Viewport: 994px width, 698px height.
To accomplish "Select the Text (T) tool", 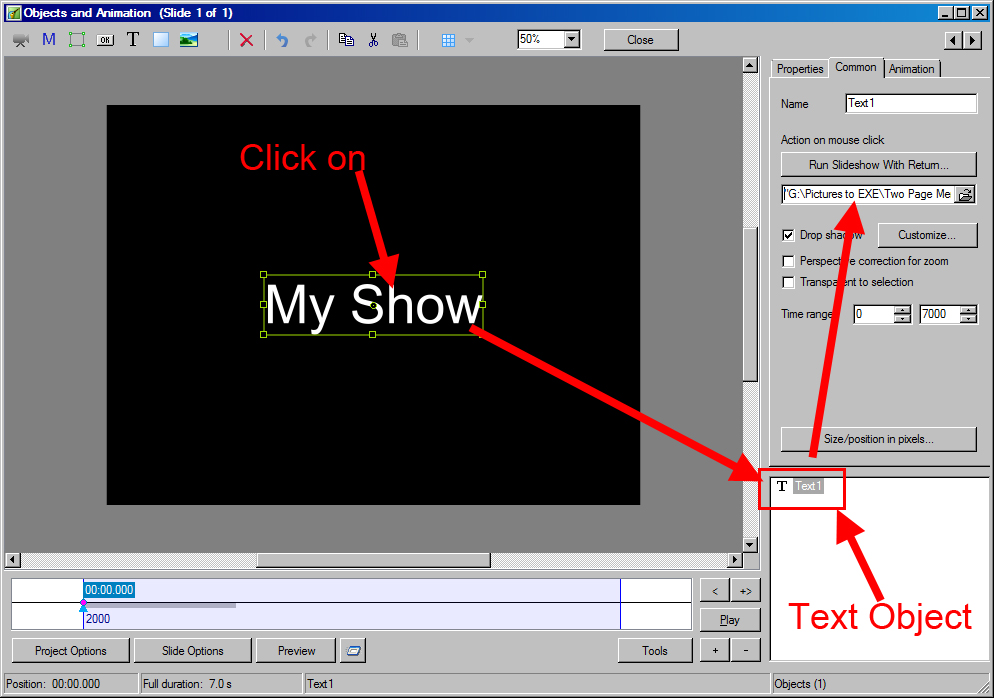I will 132,40.
